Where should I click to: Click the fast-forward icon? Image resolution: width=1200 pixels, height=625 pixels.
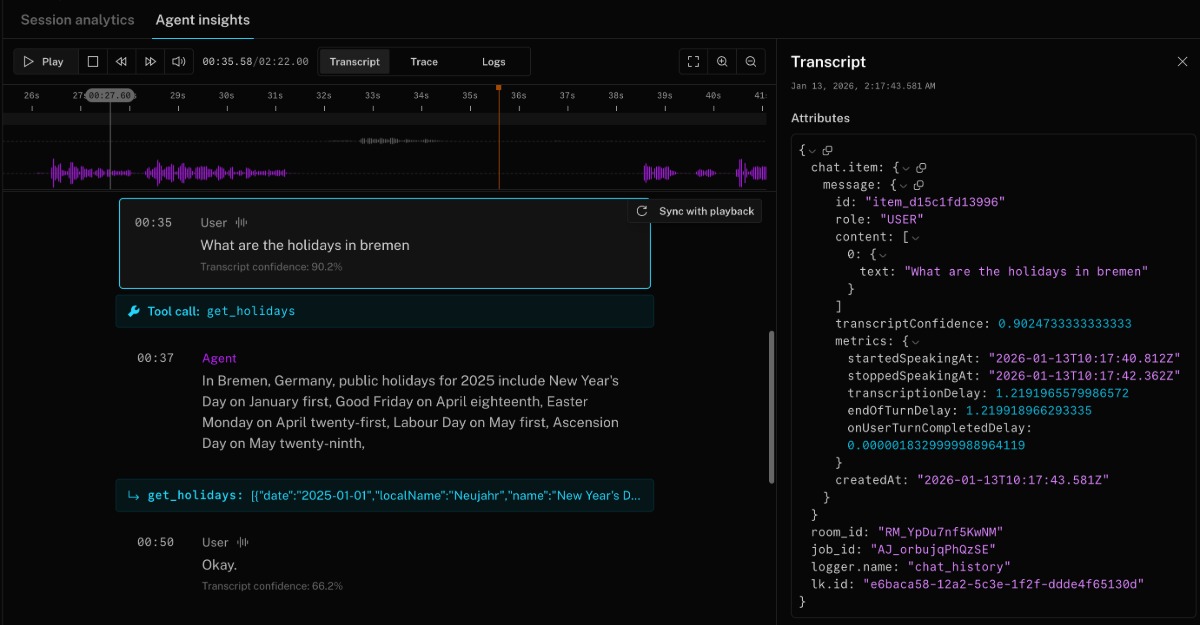(x=150, y=62)
